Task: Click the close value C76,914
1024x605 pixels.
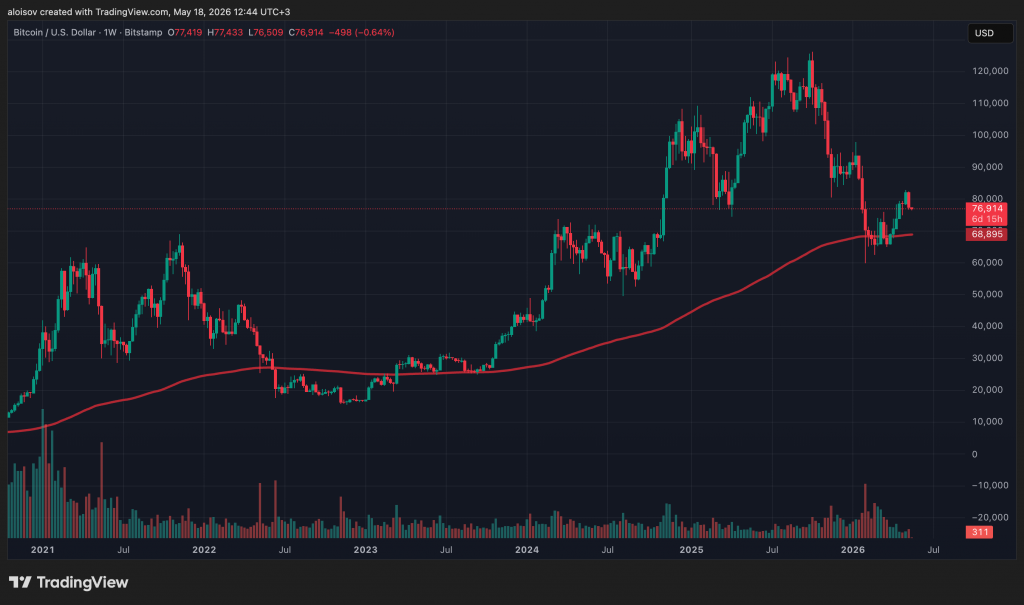Action: (306, 32)
